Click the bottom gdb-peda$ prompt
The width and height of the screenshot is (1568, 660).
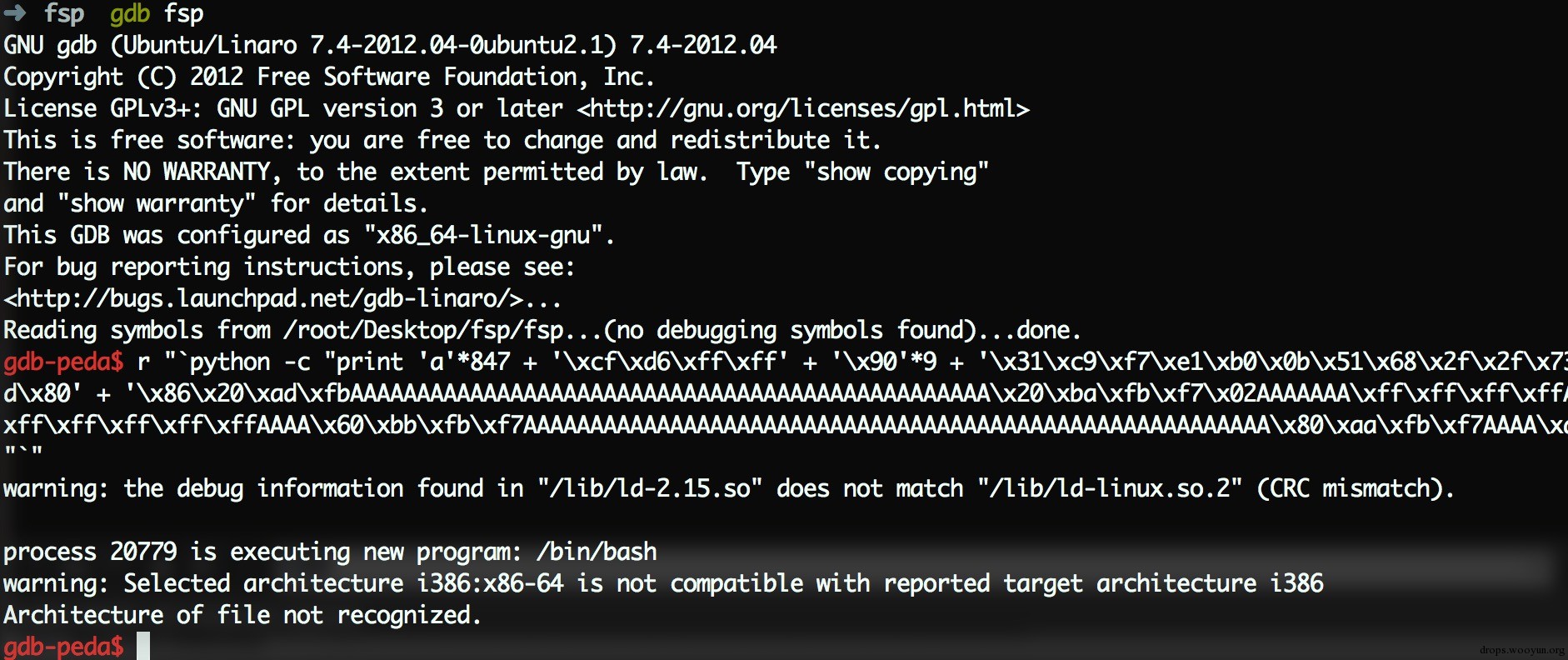(63, 647)
